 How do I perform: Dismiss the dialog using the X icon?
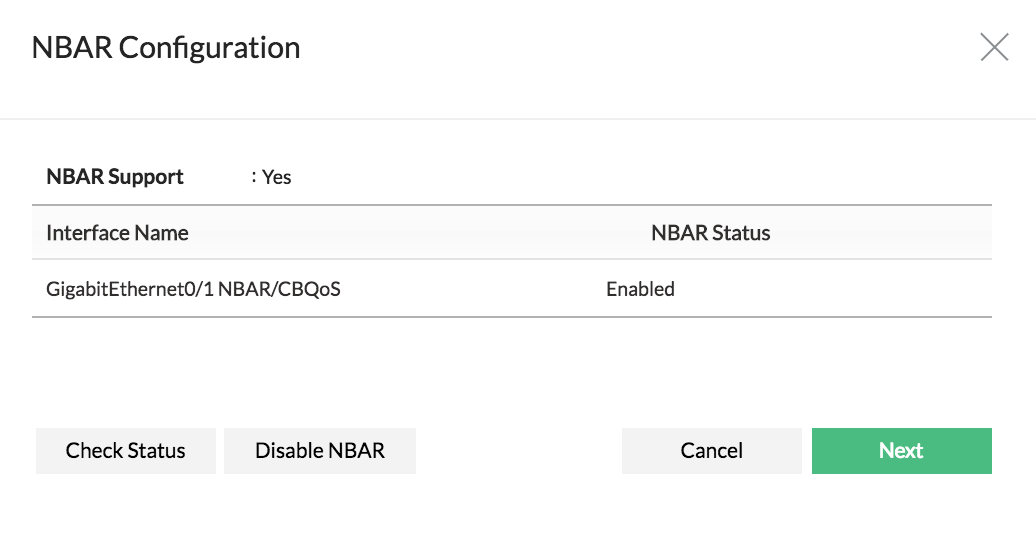993,48
